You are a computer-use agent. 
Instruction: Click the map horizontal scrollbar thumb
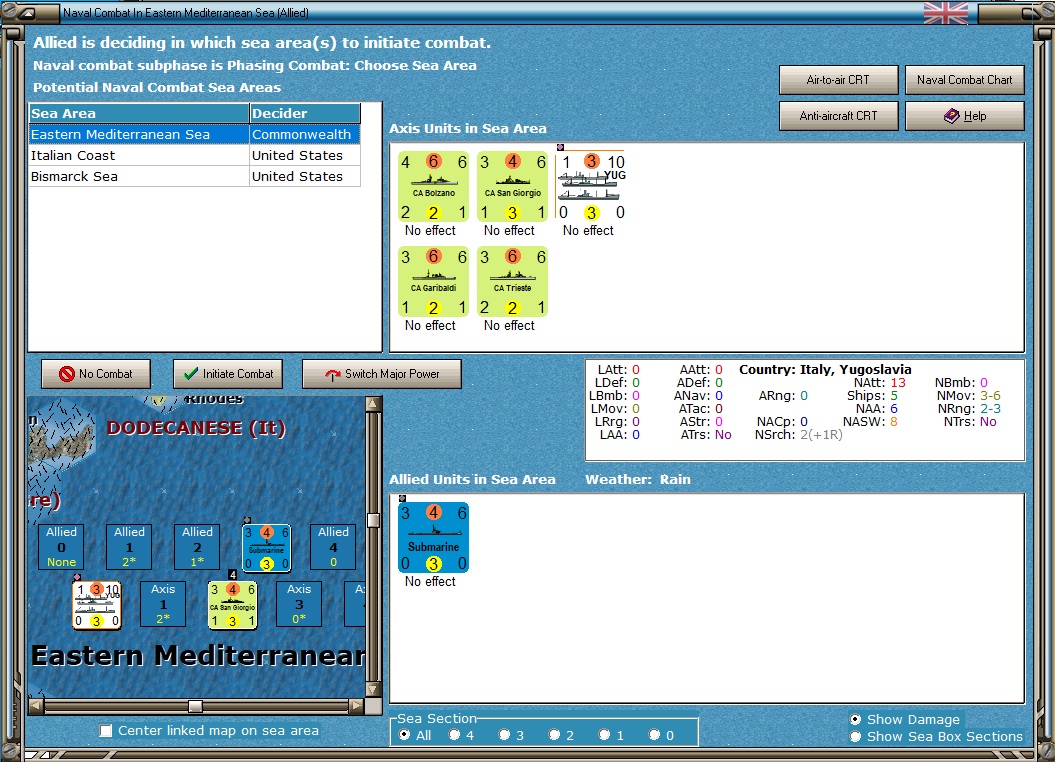195,706
